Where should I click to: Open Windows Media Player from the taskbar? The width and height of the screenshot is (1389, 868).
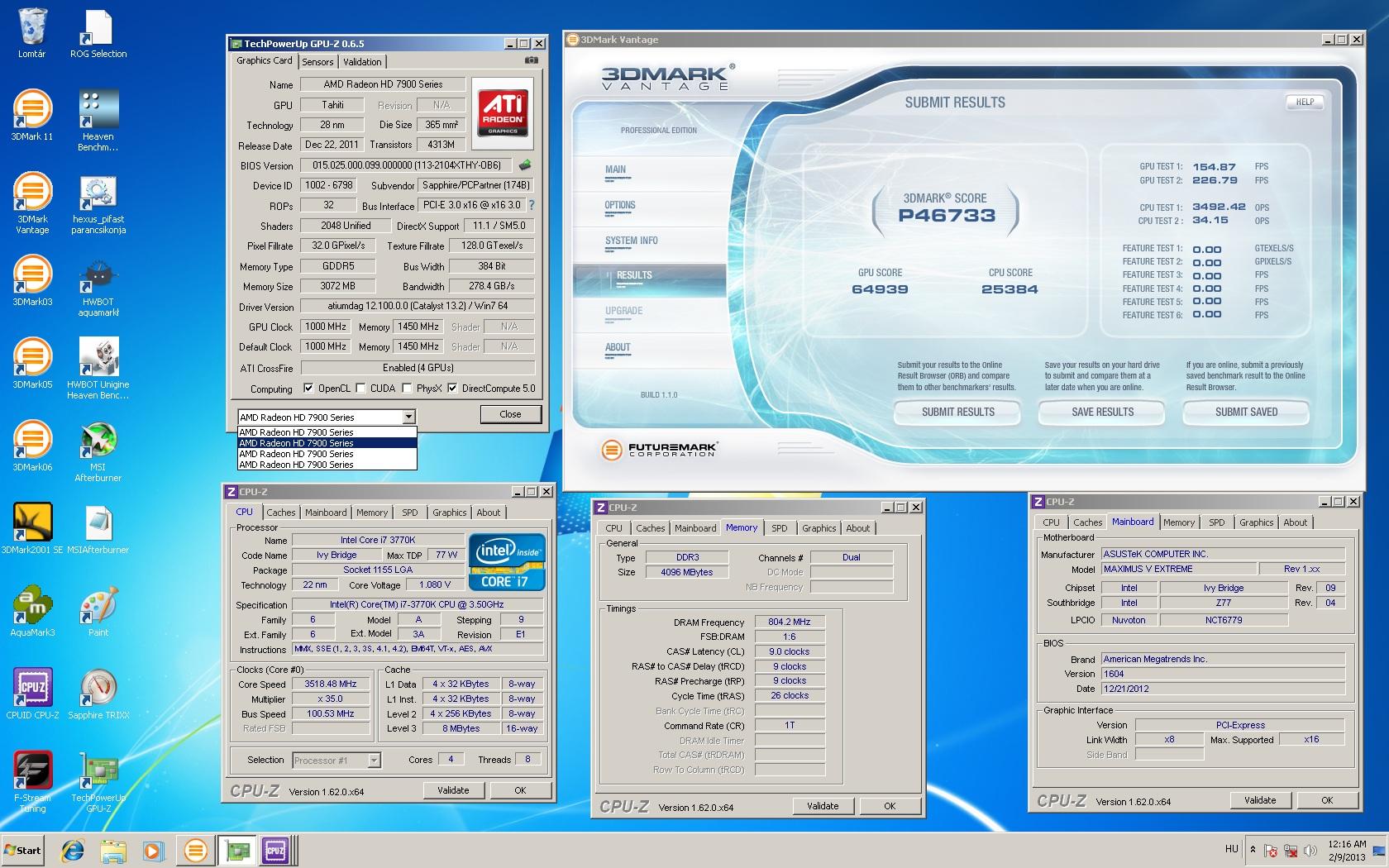click(153, 850)
